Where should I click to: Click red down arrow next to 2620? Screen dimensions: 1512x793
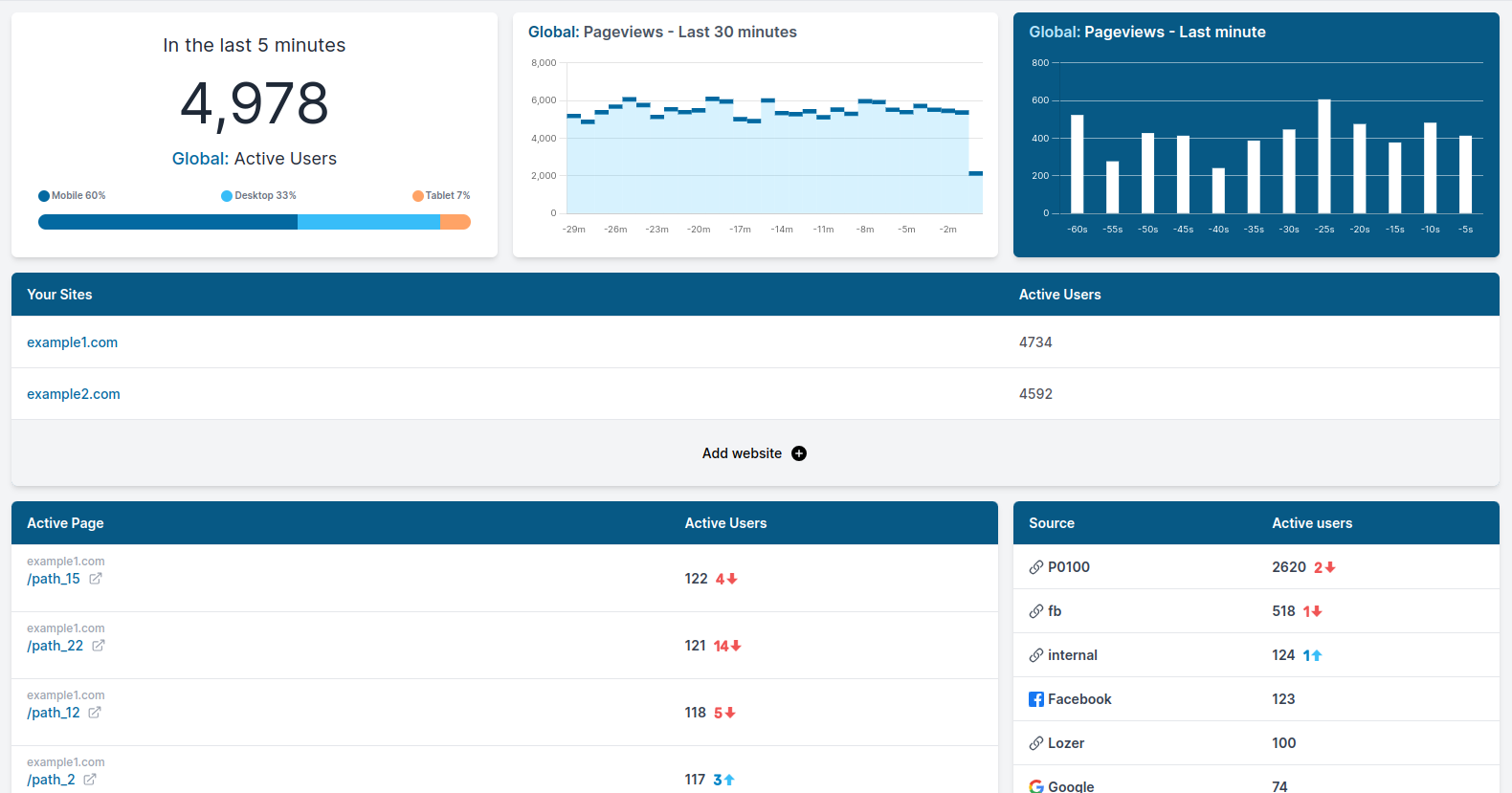(x=1330, y=567)
